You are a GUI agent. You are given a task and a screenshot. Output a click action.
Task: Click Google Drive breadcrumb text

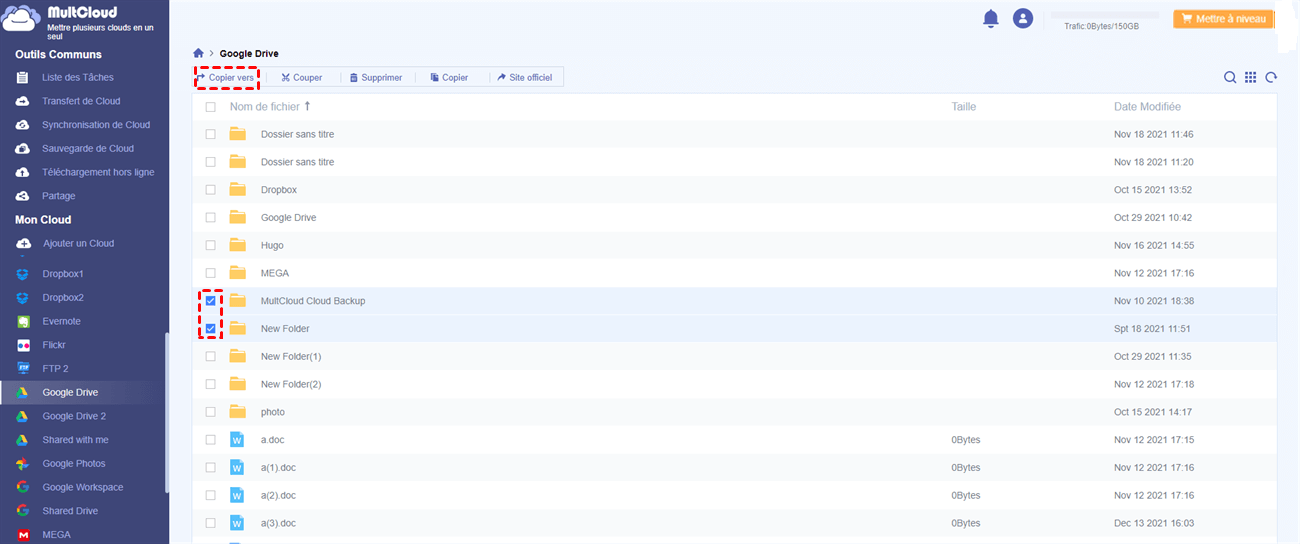(x=249, y=53)
